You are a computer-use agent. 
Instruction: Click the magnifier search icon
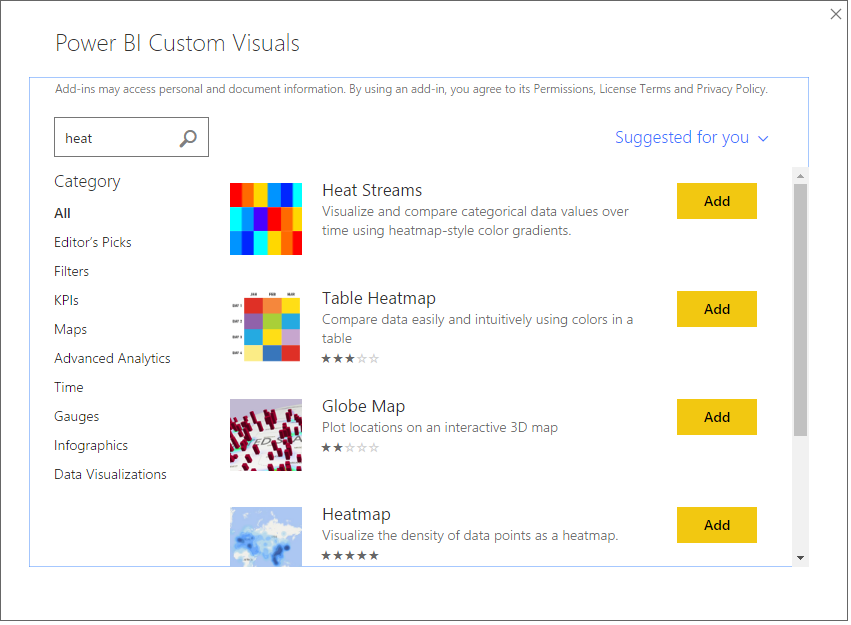[x=188, y=138]
